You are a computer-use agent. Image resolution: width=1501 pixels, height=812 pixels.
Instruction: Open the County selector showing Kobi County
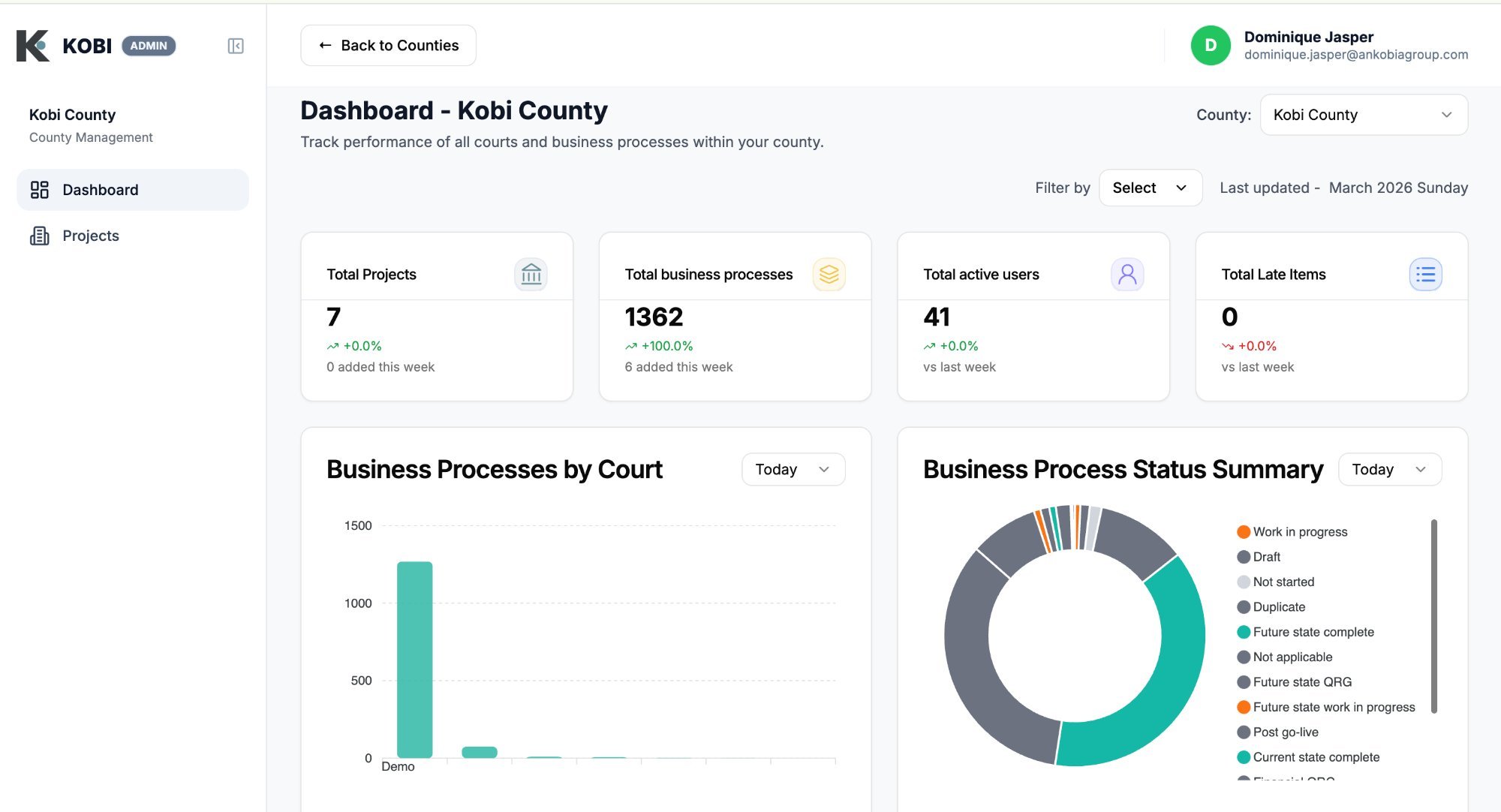tap(1364, 115)
